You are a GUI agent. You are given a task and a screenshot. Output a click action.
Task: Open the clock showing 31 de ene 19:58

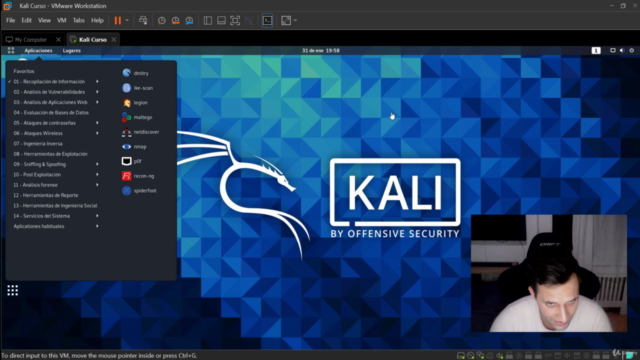[x=321, y=51]
